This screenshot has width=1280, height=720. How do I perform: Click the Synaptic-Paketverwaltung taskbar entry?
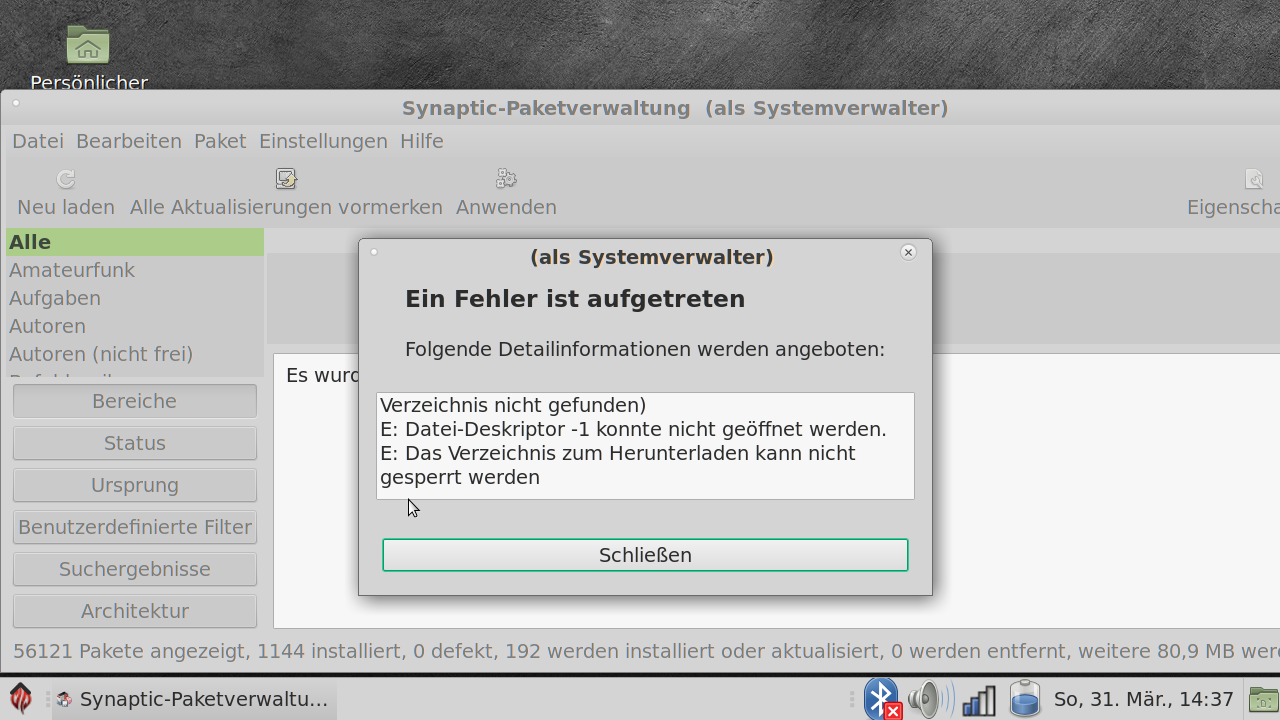point(194,699)
